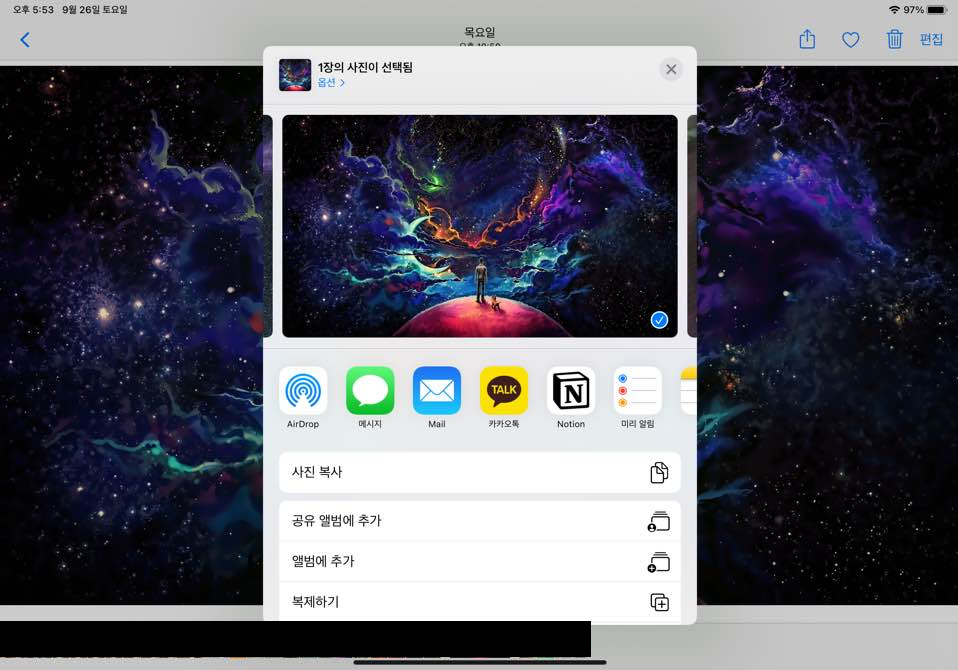958x670 pixels.
Task: Choose 사진 복사 action
Action: [480, 472]
